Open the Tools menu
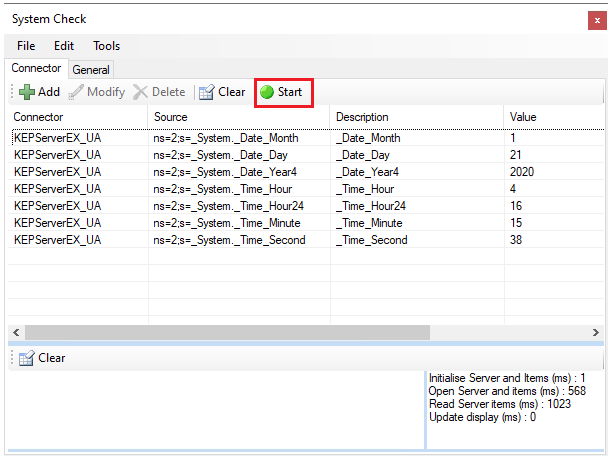This screenshot has width=613, height=459. click(106, 46)
